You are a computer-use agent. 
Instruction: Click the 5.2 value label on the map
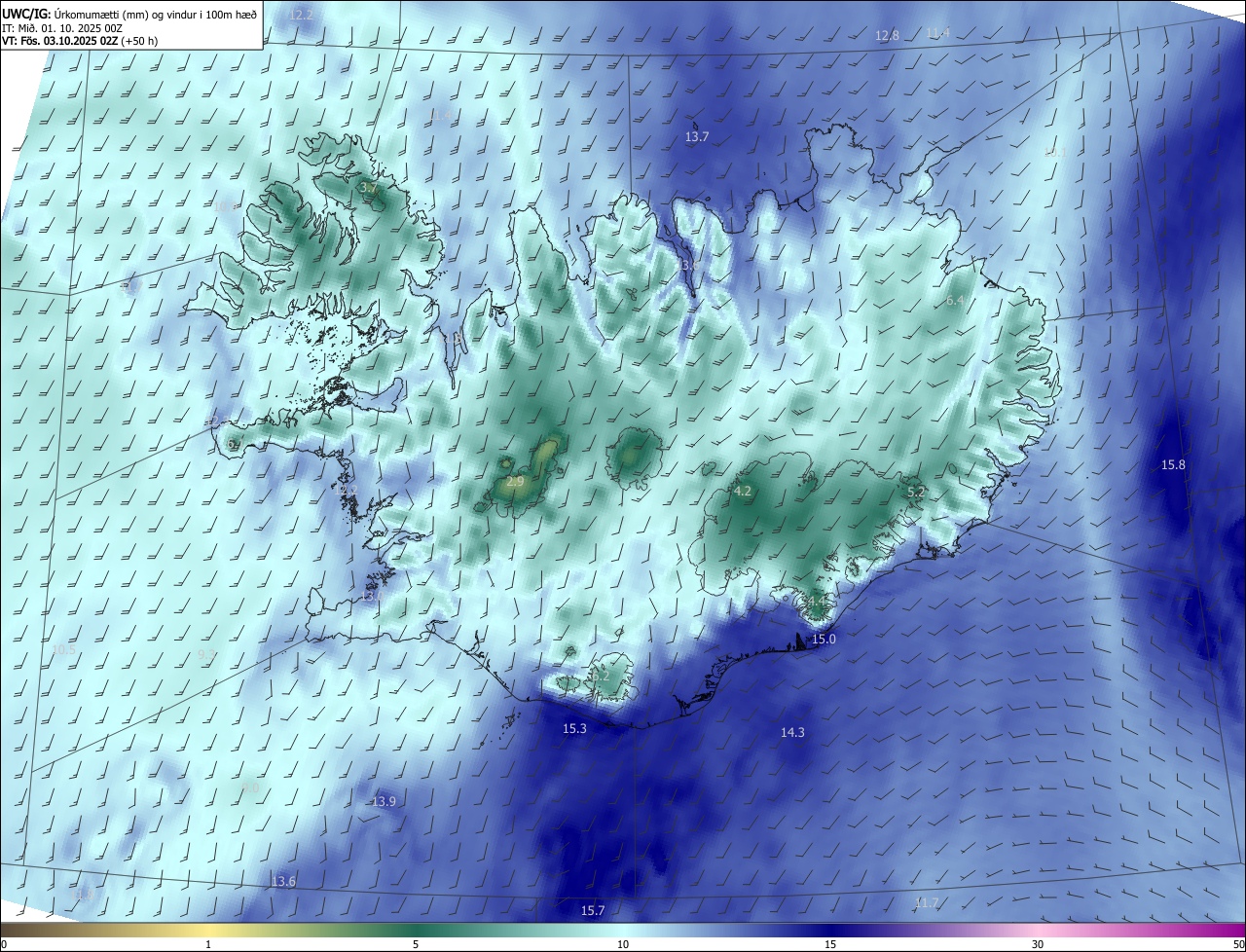[916, 493]
